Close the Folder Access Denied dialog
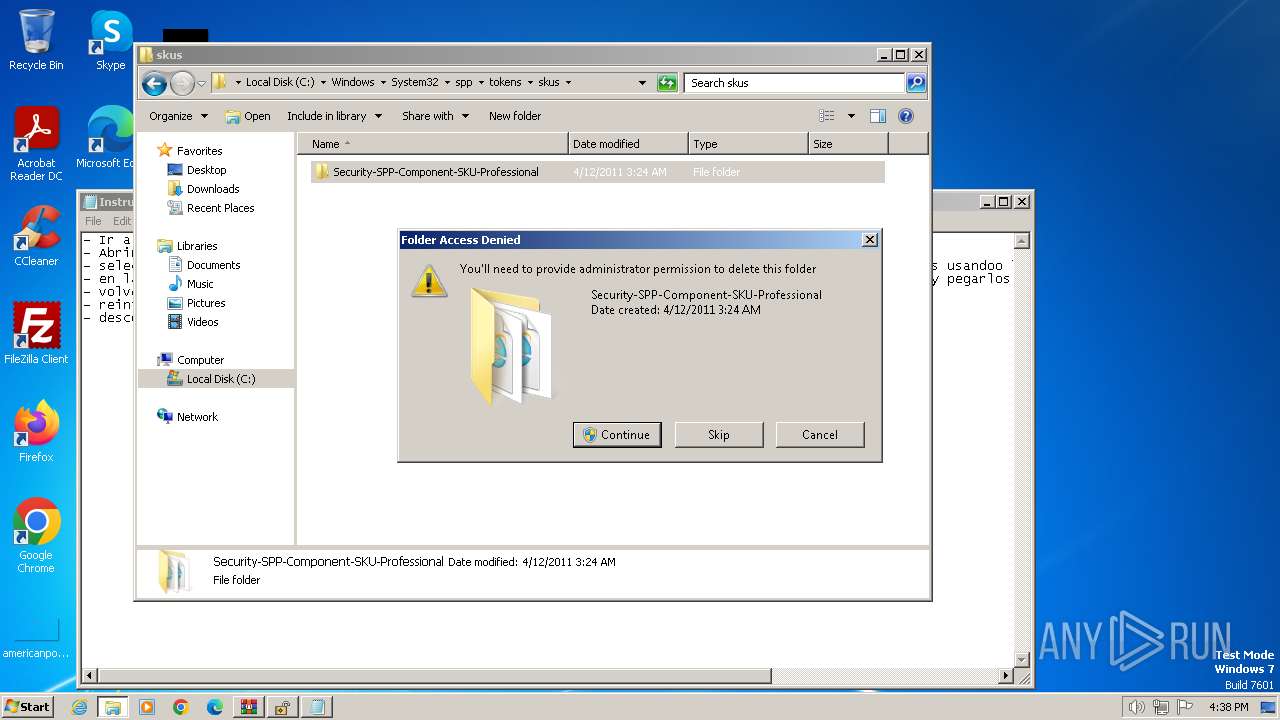 tap(870, 240)
